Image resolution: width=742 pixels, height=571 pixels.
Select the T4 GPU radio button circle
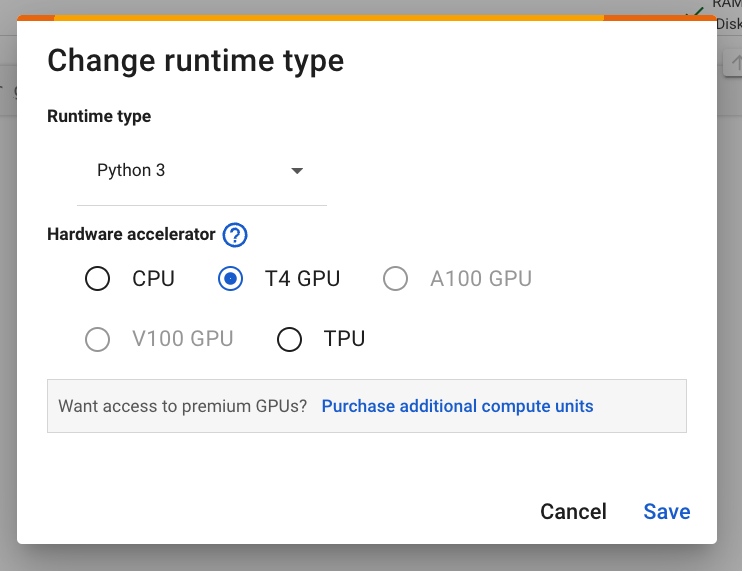230,279
